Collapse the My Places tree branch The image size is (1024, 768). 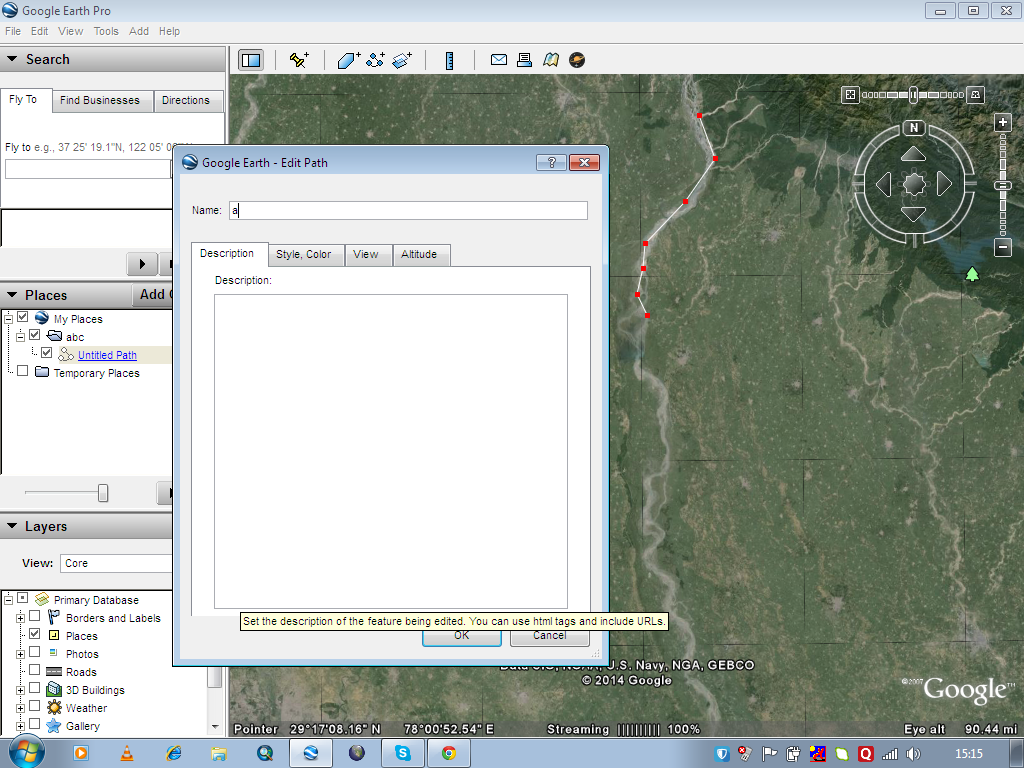coord(8,319)
